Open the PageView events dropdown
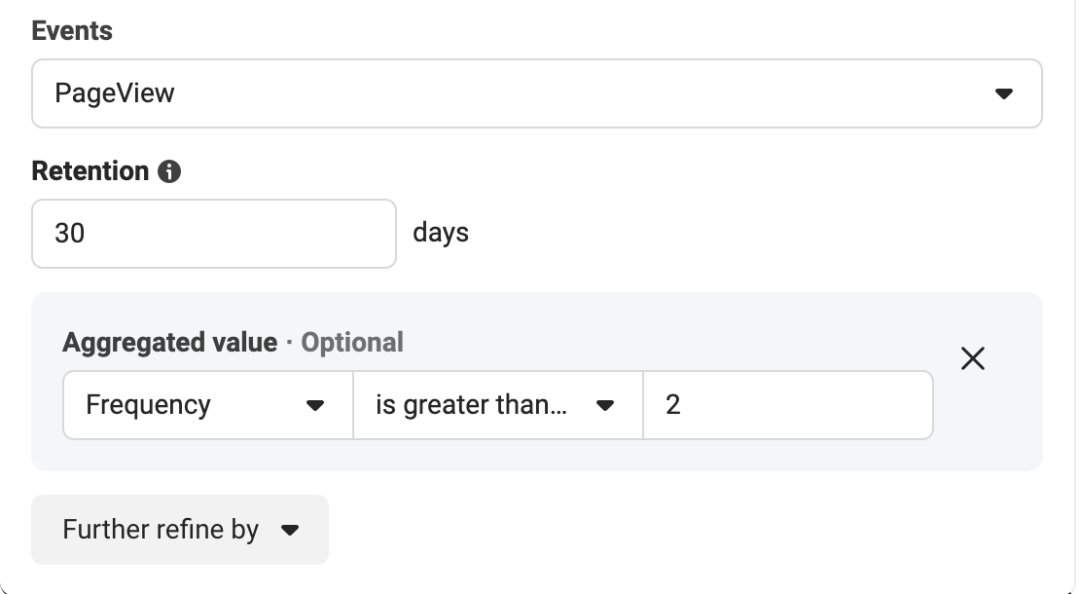Screen dimensions: 1080x594 coord(536,93)
